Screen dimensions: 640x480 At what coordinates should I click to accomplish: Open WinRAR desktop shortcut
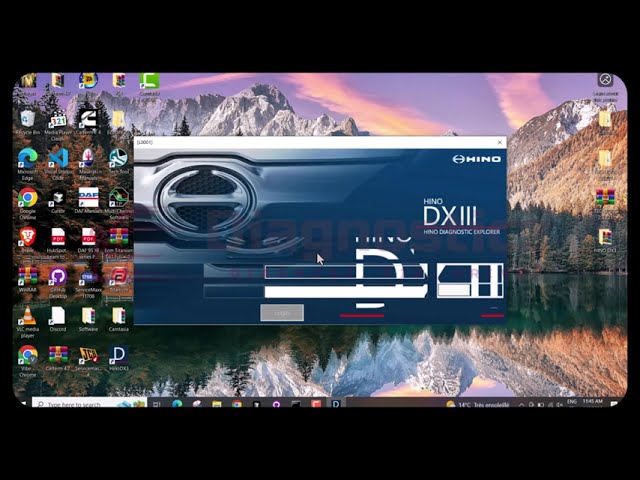[x=27, y=280]
